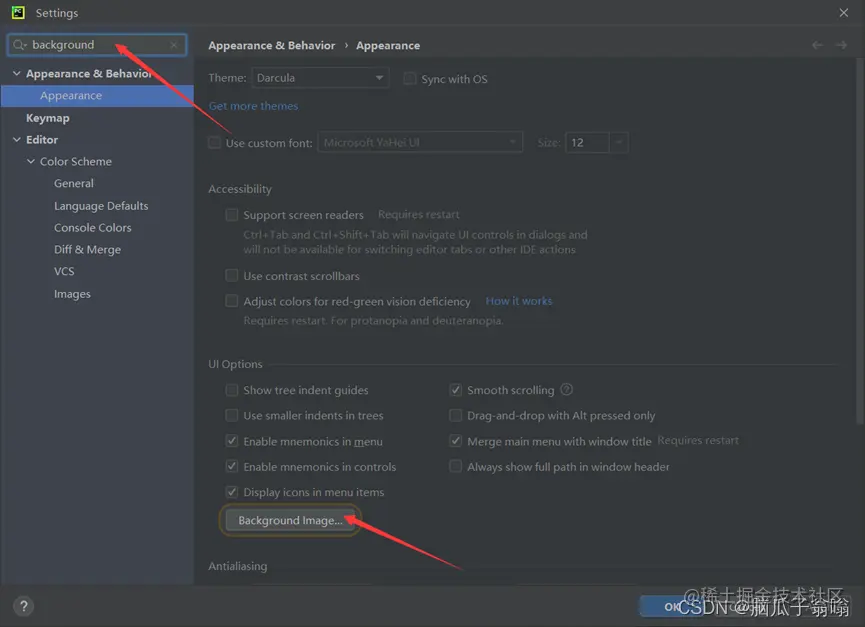
Task: Open the Smooth scrolling help icon
Action: [567, 389]
